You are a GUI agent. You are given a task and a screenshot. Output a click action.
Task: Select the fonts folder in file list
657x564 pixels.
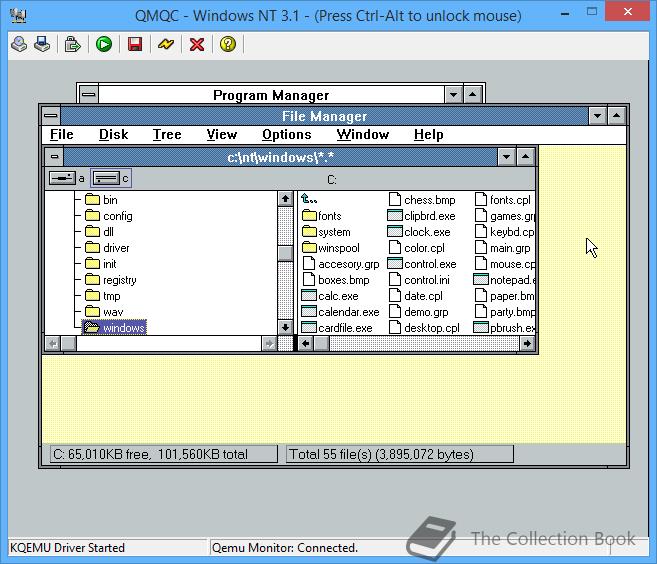(x=322, y=216)
